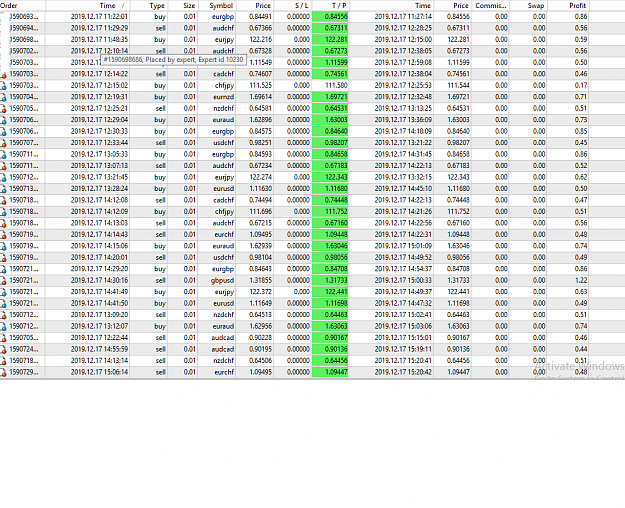Sort by the Symbol column header

pyautogui.click(x=221, y=6)
